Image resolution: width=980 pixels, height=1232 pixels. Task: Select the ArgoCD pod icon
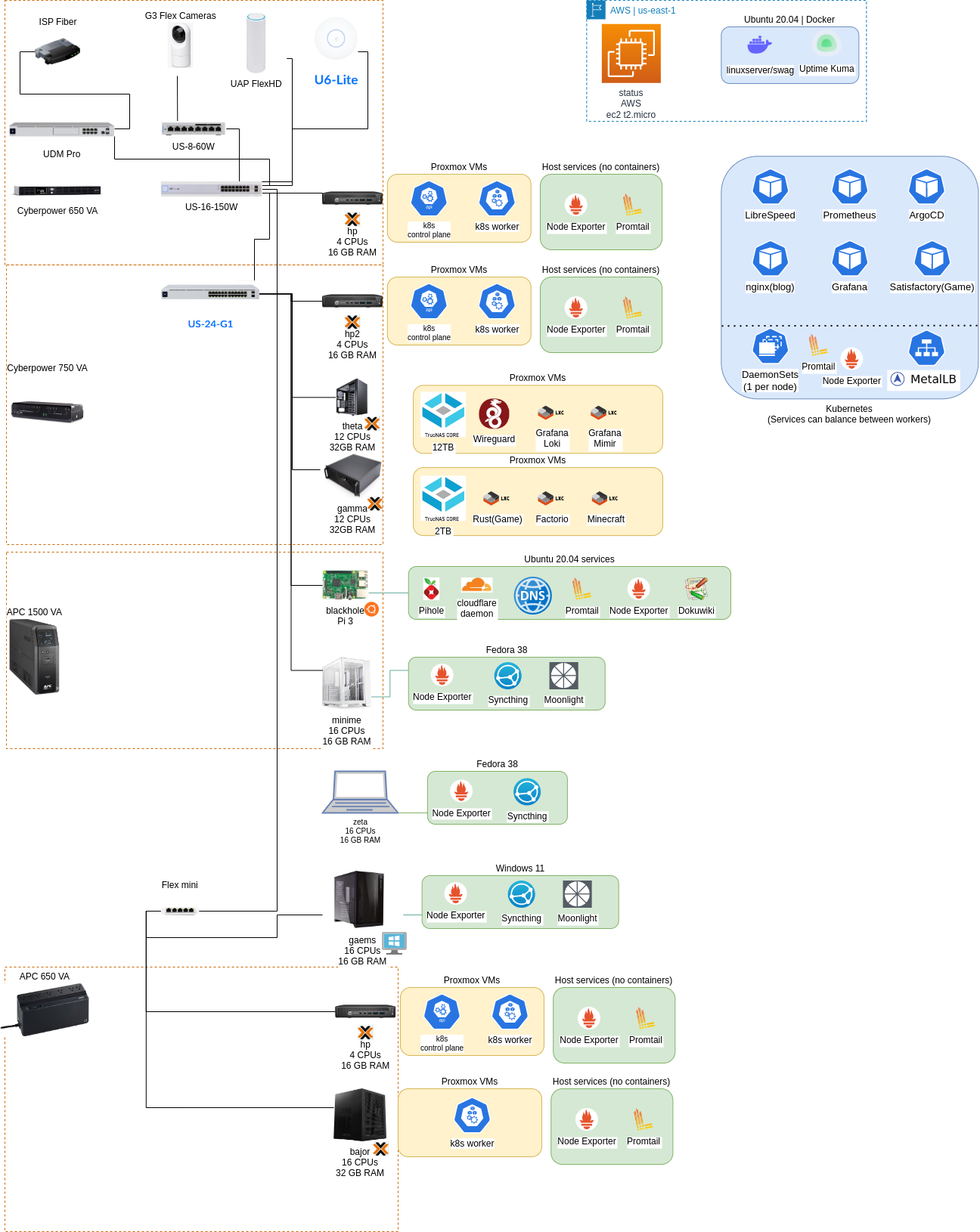(x=926, y=187)
